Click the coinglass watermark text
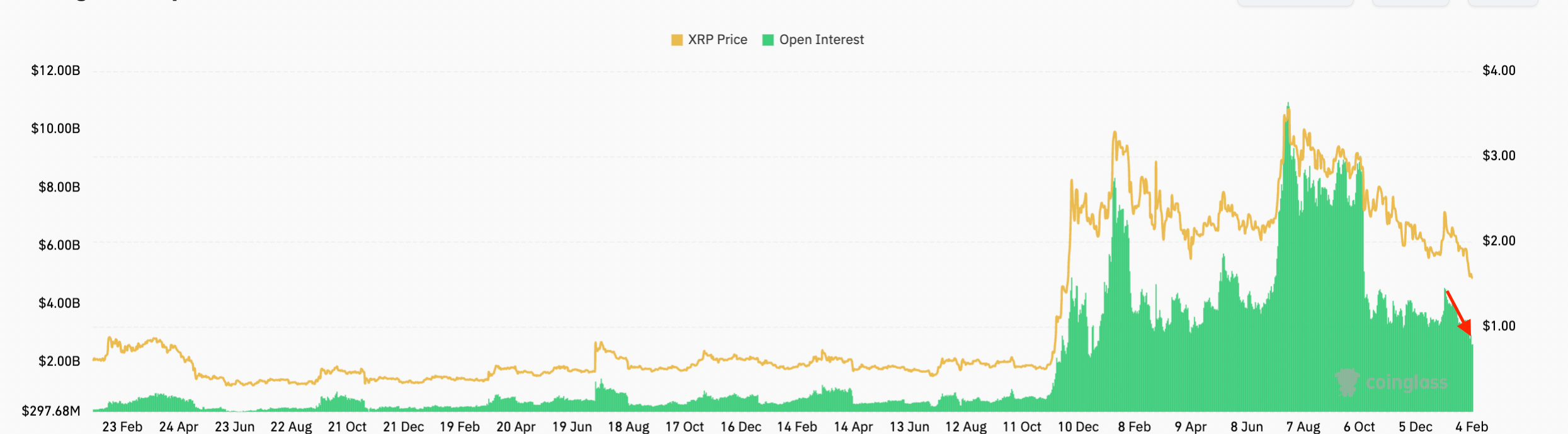Screen dimensions: 1568x434 point(1406,382)
